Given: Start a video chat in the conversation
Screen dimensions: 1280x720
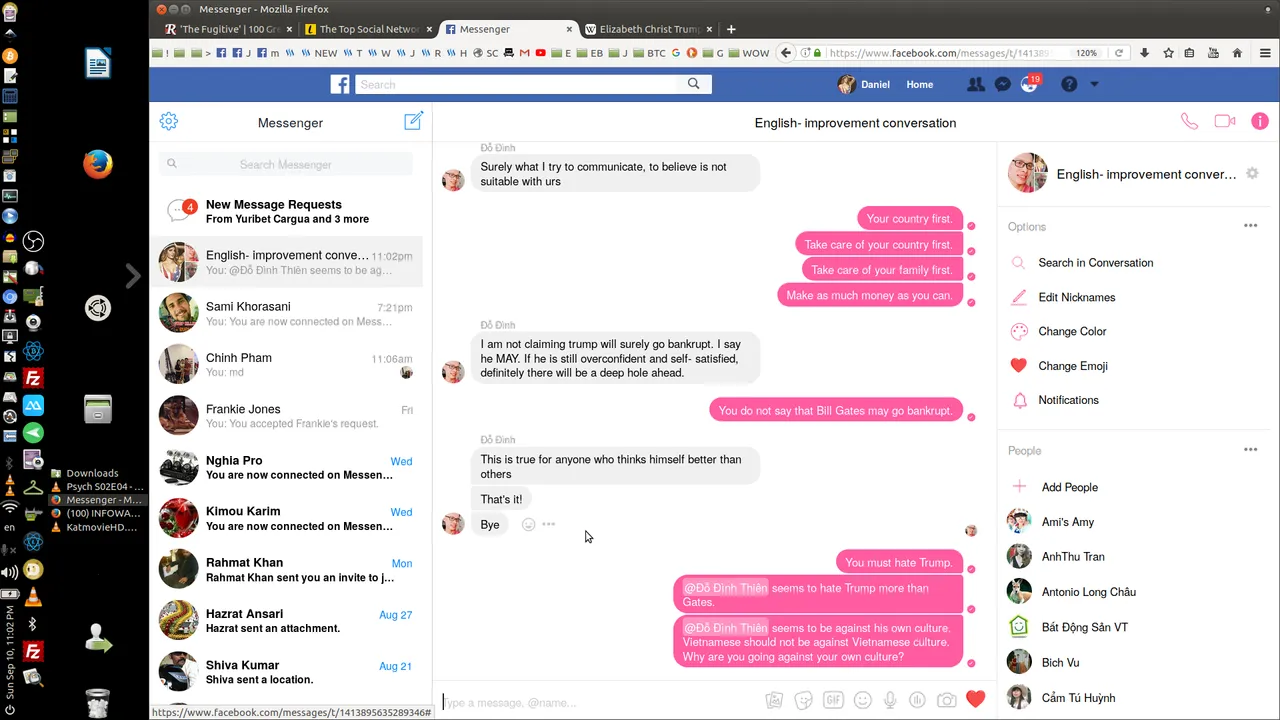Looking at the screenshot, I should click(1225, 122).
